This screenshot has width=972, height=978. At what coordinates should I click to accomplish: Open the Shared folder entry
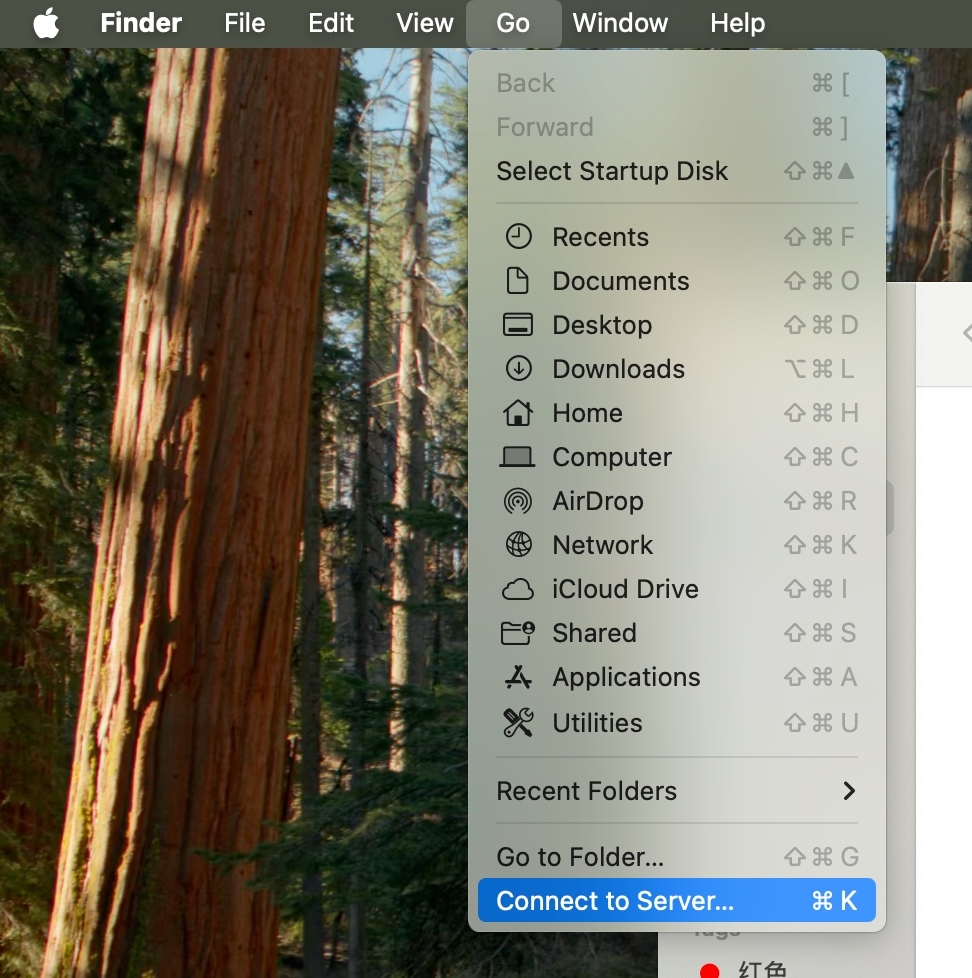(x=594, y=633)
